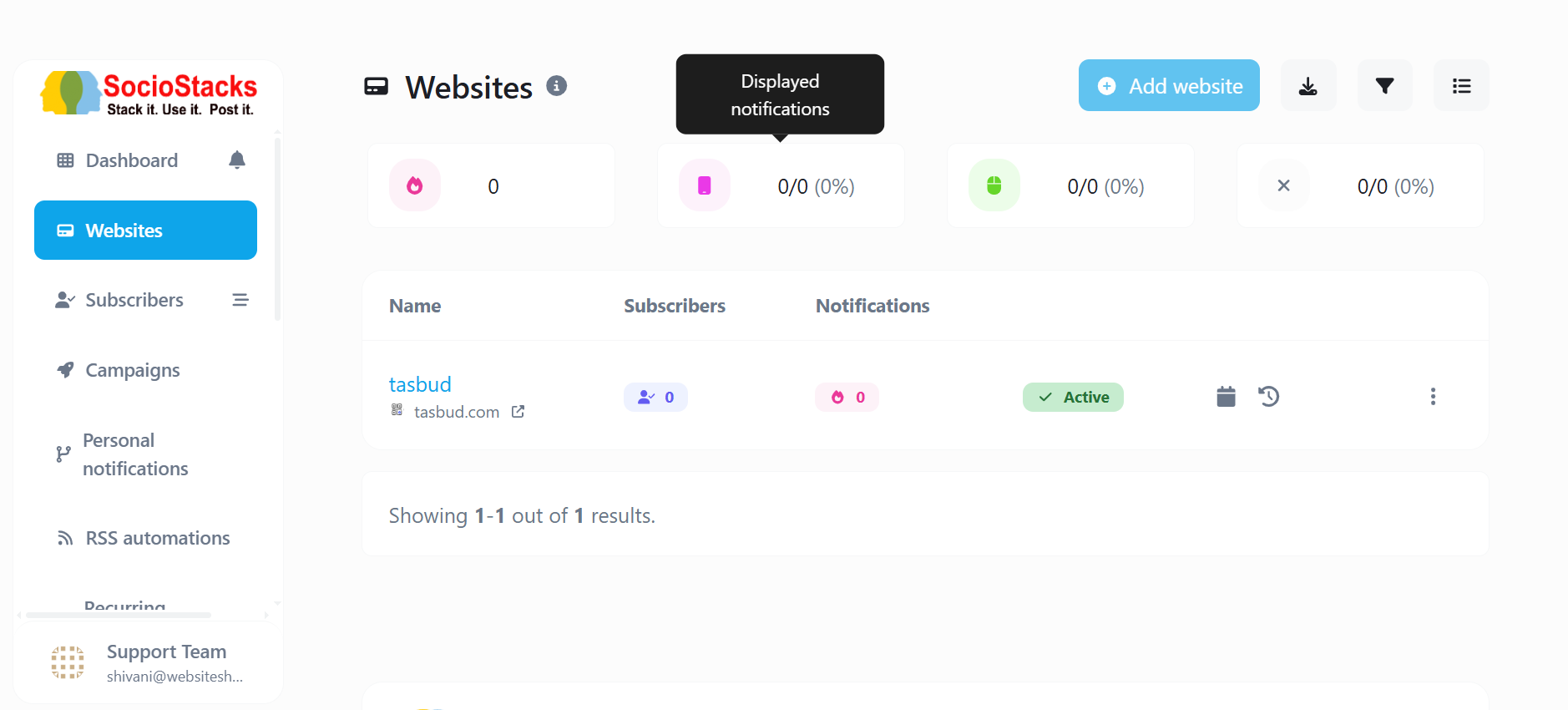
Task: Click the Add website button
Action: click(x=1169, y=86)
